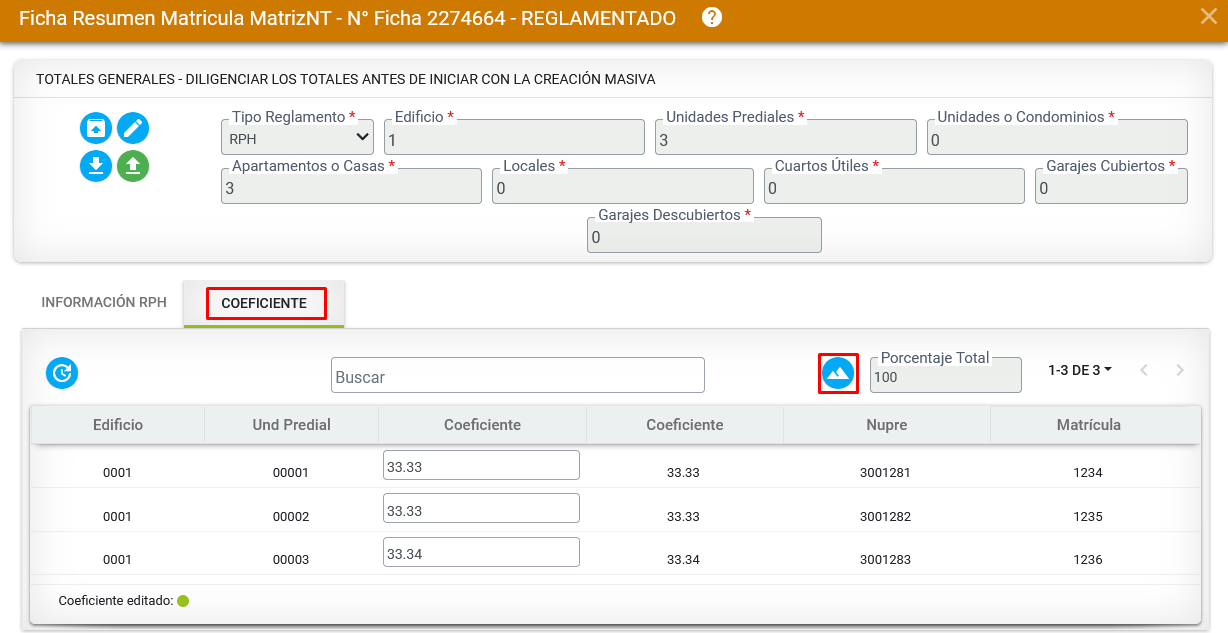
Task: Click the Und Predial cell 00002
Action: (291, 517)
